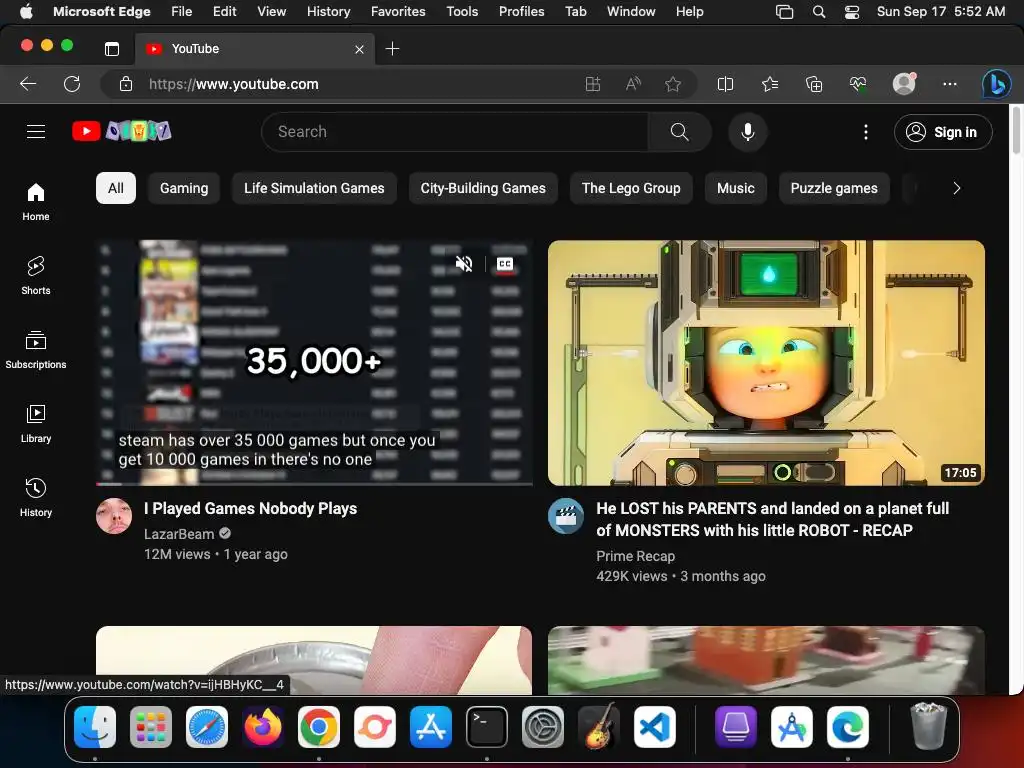Open Collections toolbar button
The width and height of the screenshot is (1024, 768).
814,84
